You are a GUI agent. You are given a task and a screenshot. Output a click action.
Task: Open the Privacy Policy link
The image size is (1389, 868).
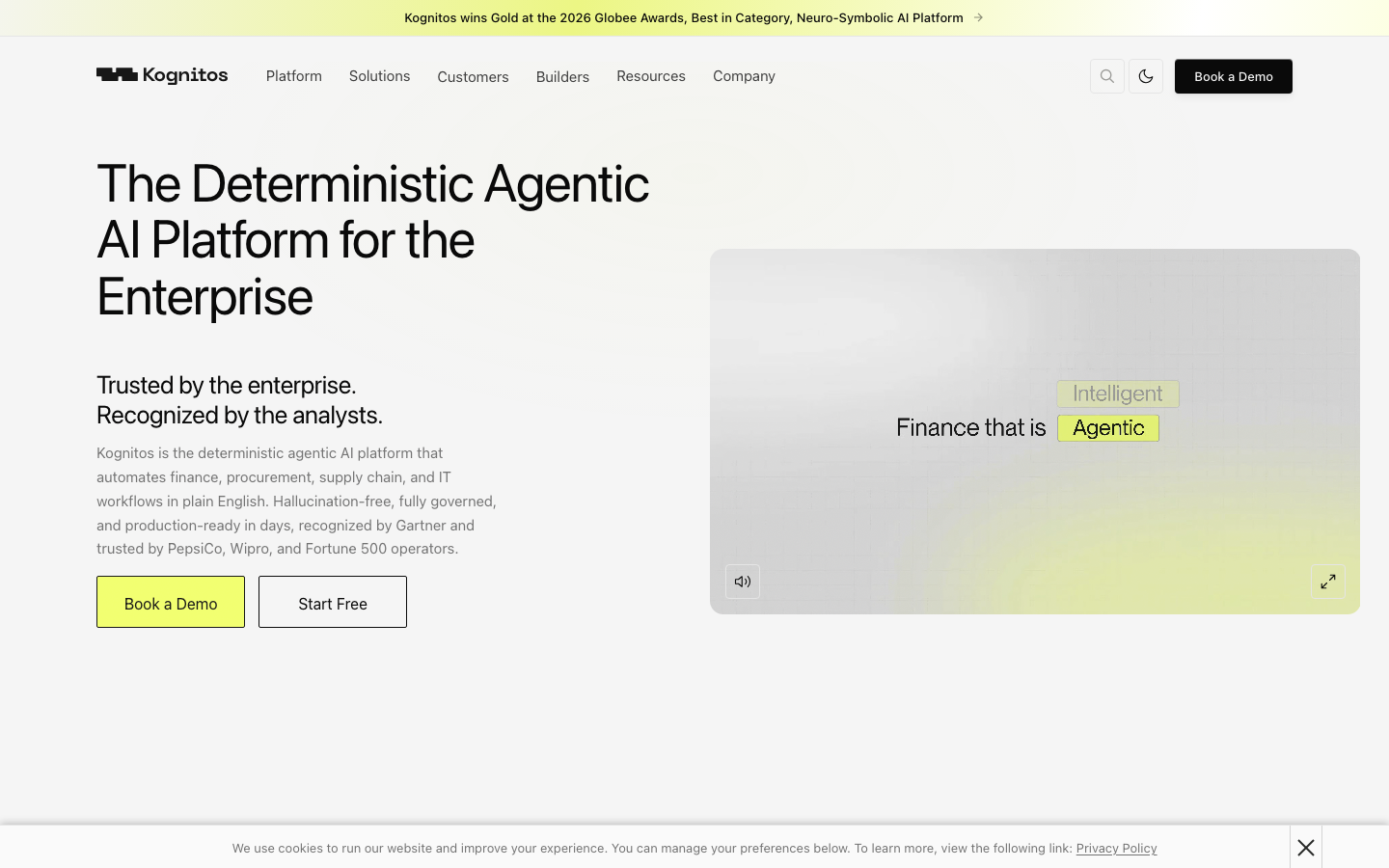(1116, 849)
